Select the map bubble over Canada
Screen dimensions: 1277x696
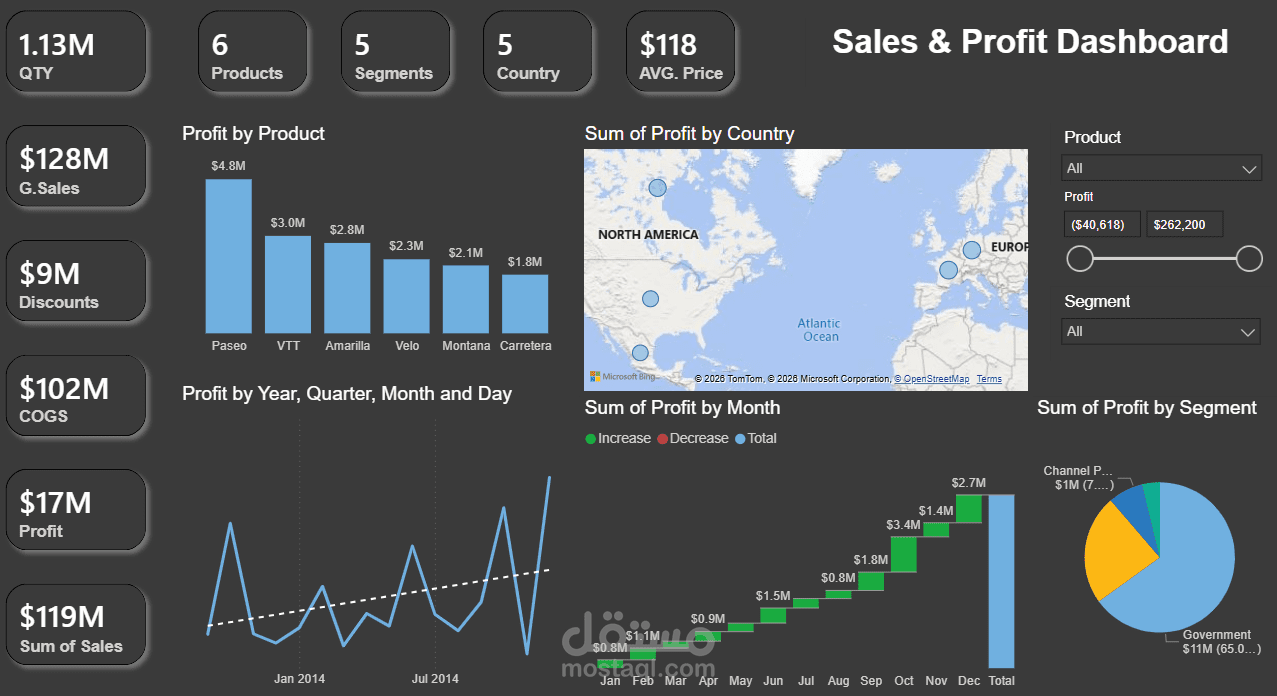tap(657, 187)
